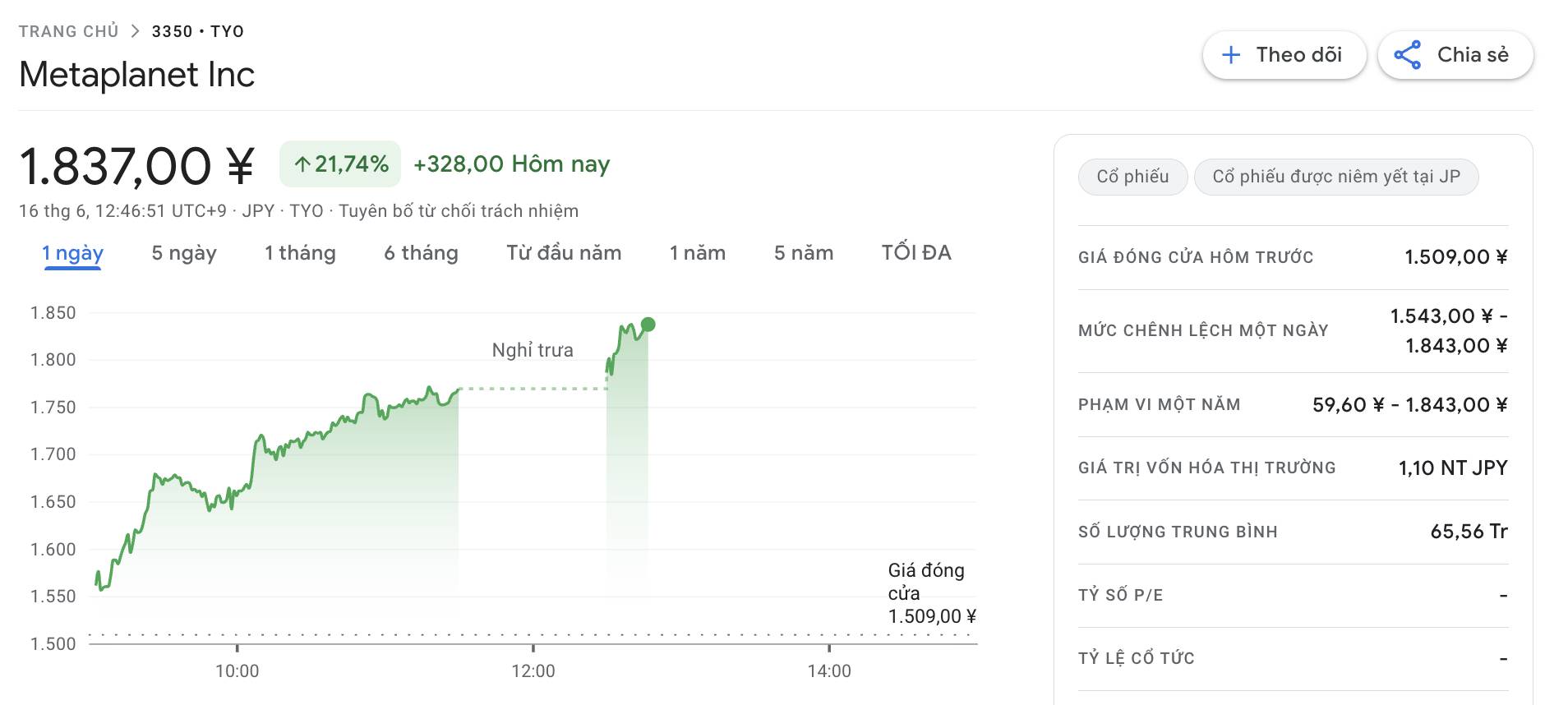Select Từ đầu năm range tab
This screenshot has width=1568, height=705.
click(x=564, y=253)
